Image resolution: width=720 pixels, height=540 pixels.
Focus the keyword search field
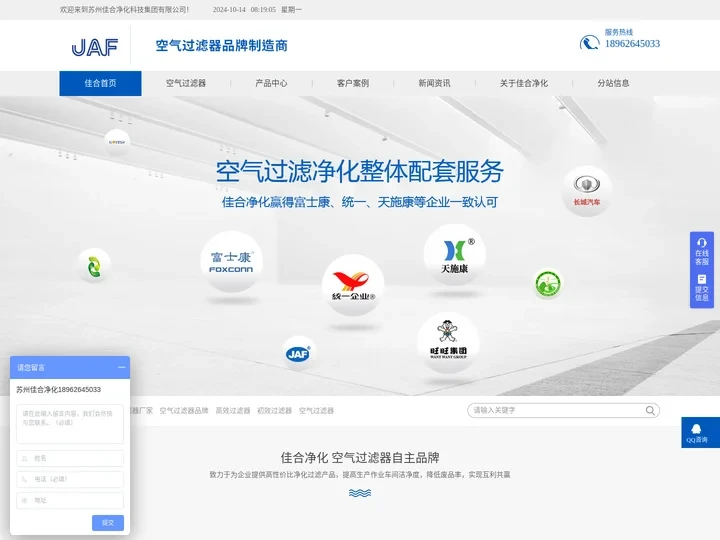point(558,411)
